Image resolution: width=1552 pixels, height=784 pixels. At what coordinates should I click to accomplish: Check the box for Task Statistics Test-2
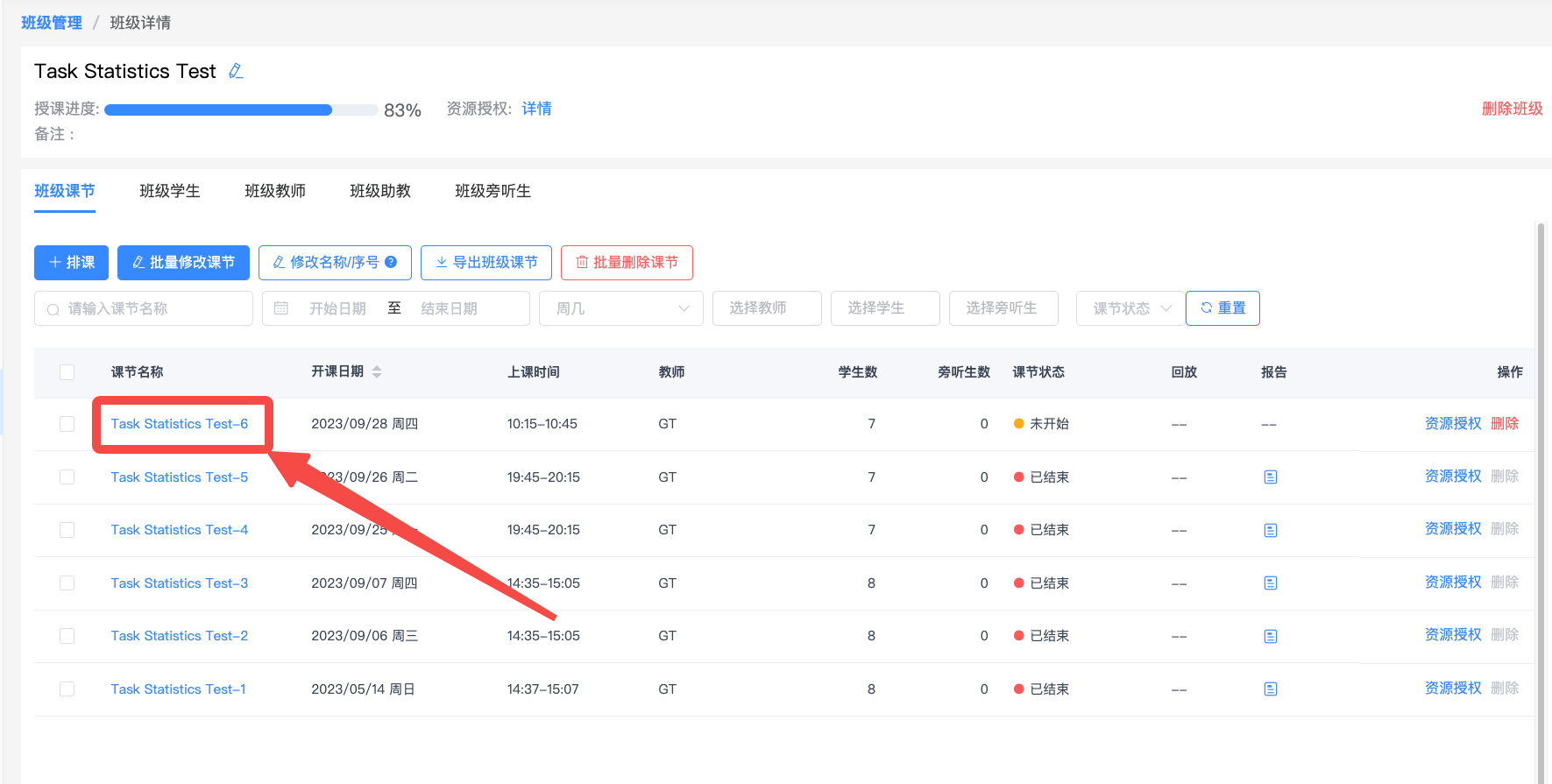click(67, 636)
